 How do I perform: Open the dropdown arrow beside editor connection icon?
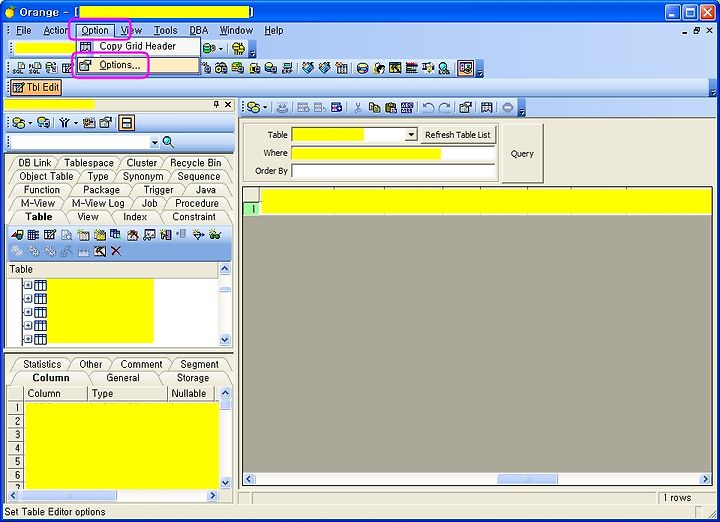(265, 108)
